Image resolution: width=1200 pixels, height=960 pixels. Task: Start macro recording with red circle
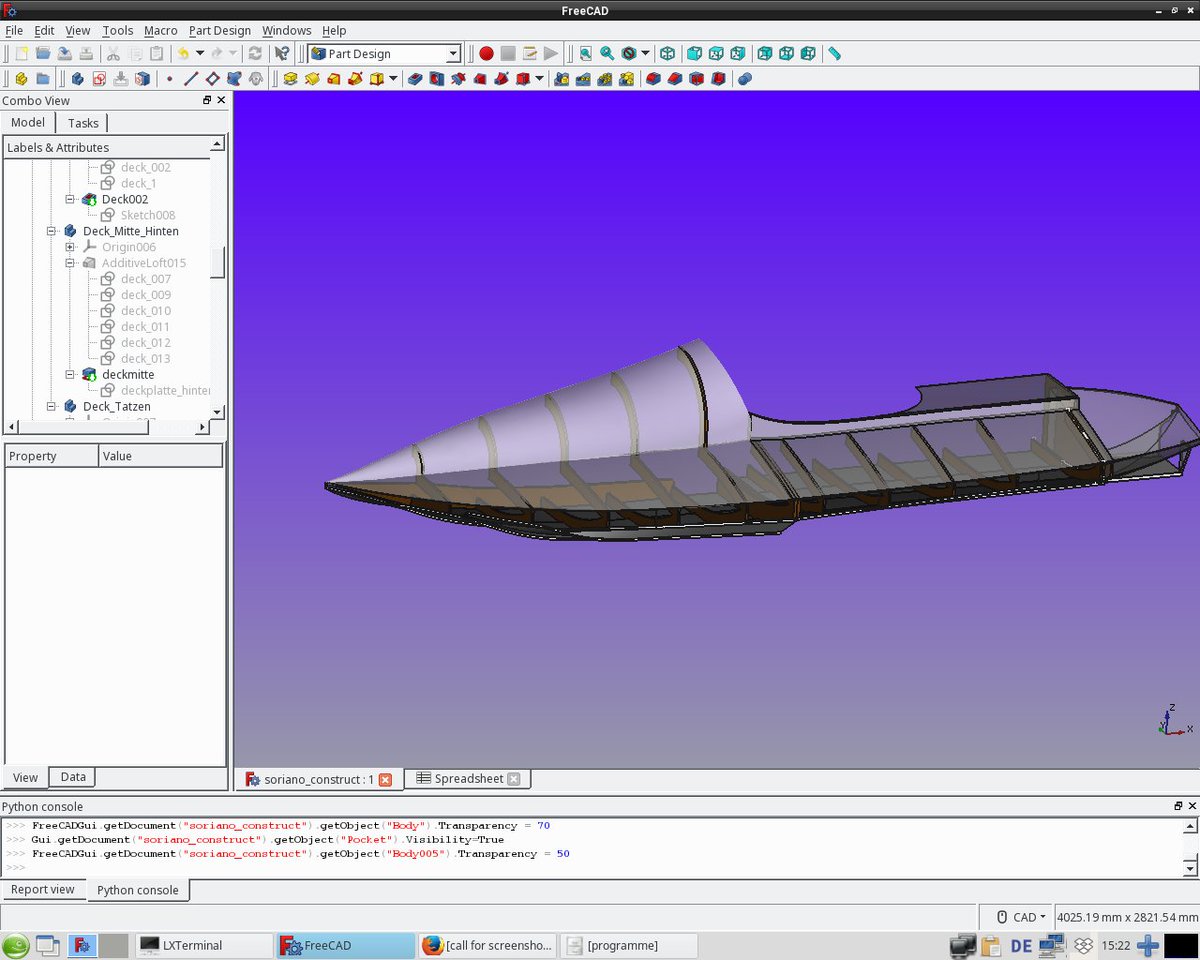click(x=486, y=53)
